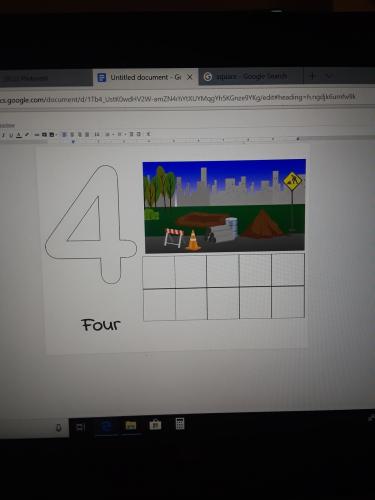Open the Edge browser in the taskbar
The width and height of the screenshot is (375, 500).
click(x=106, y=426)
